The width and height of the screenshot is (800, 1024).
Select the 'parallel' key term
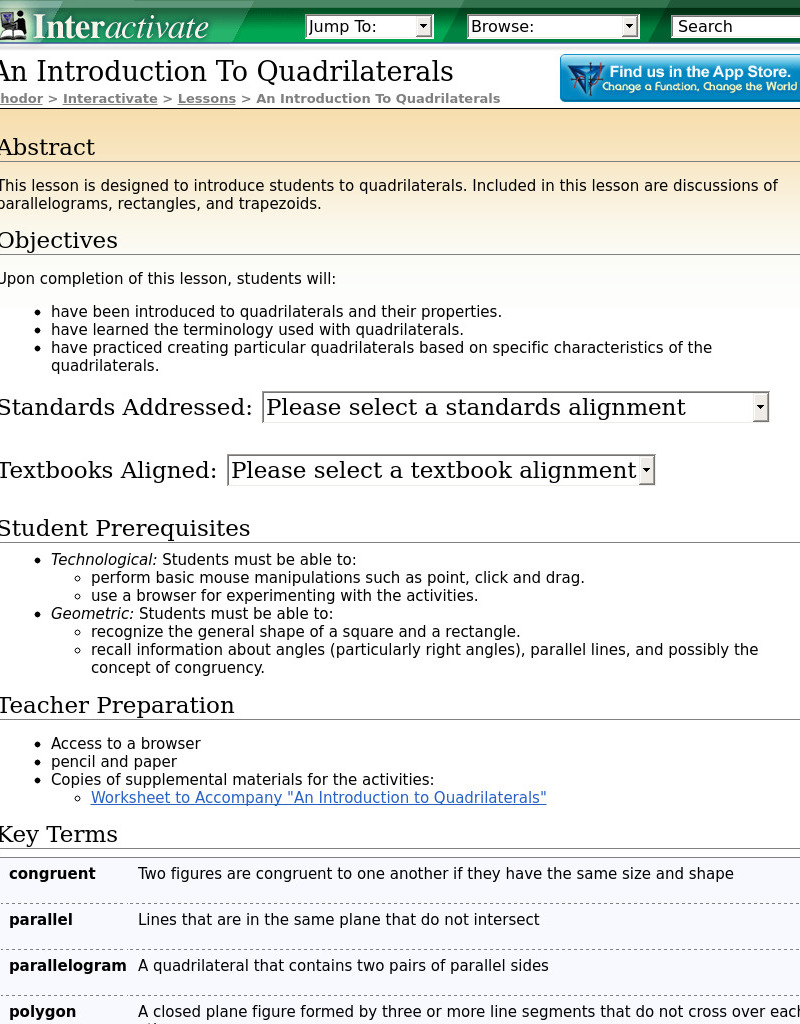(x=40, y=920)
